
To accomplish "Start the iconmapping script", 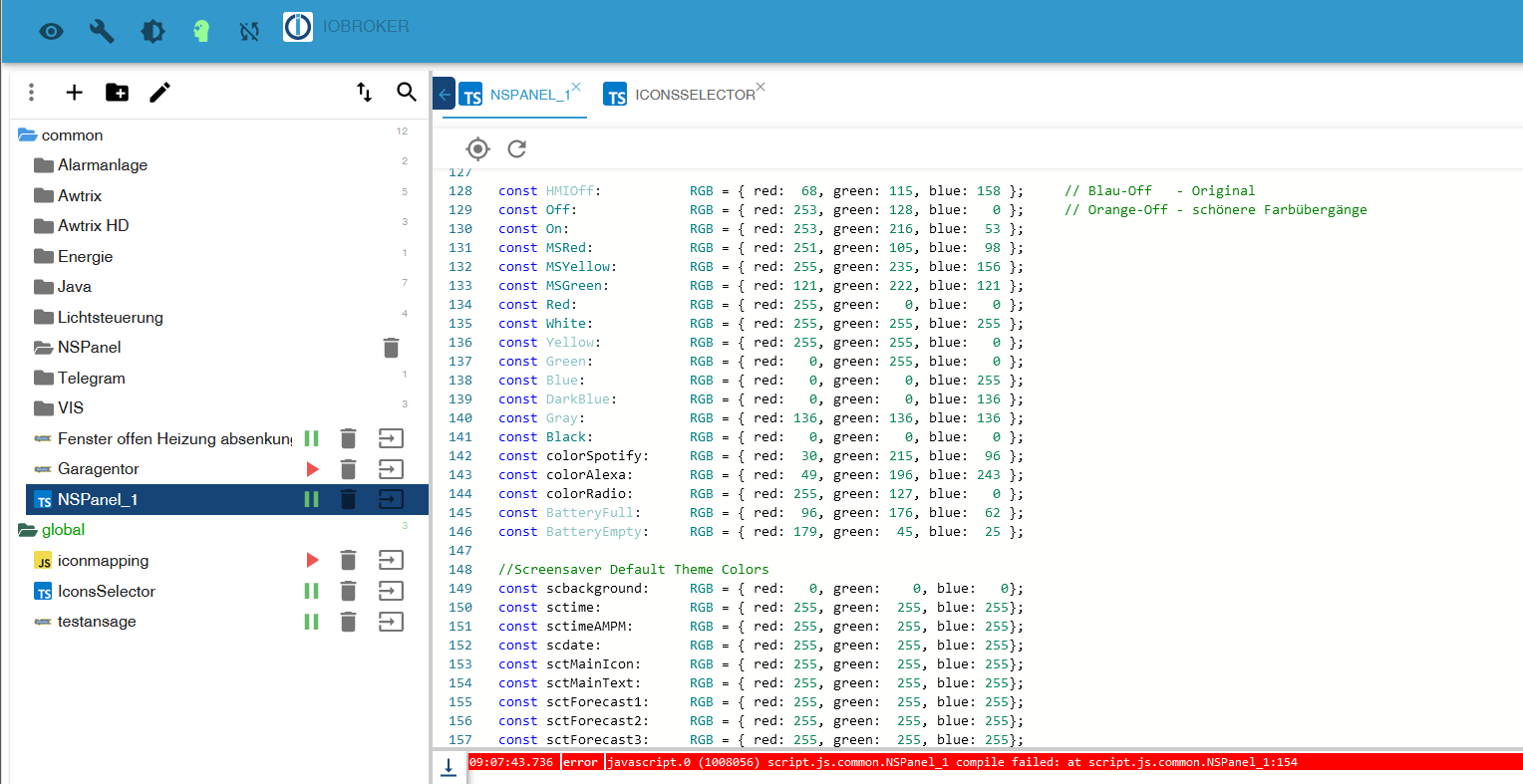I will click(312, 561).
